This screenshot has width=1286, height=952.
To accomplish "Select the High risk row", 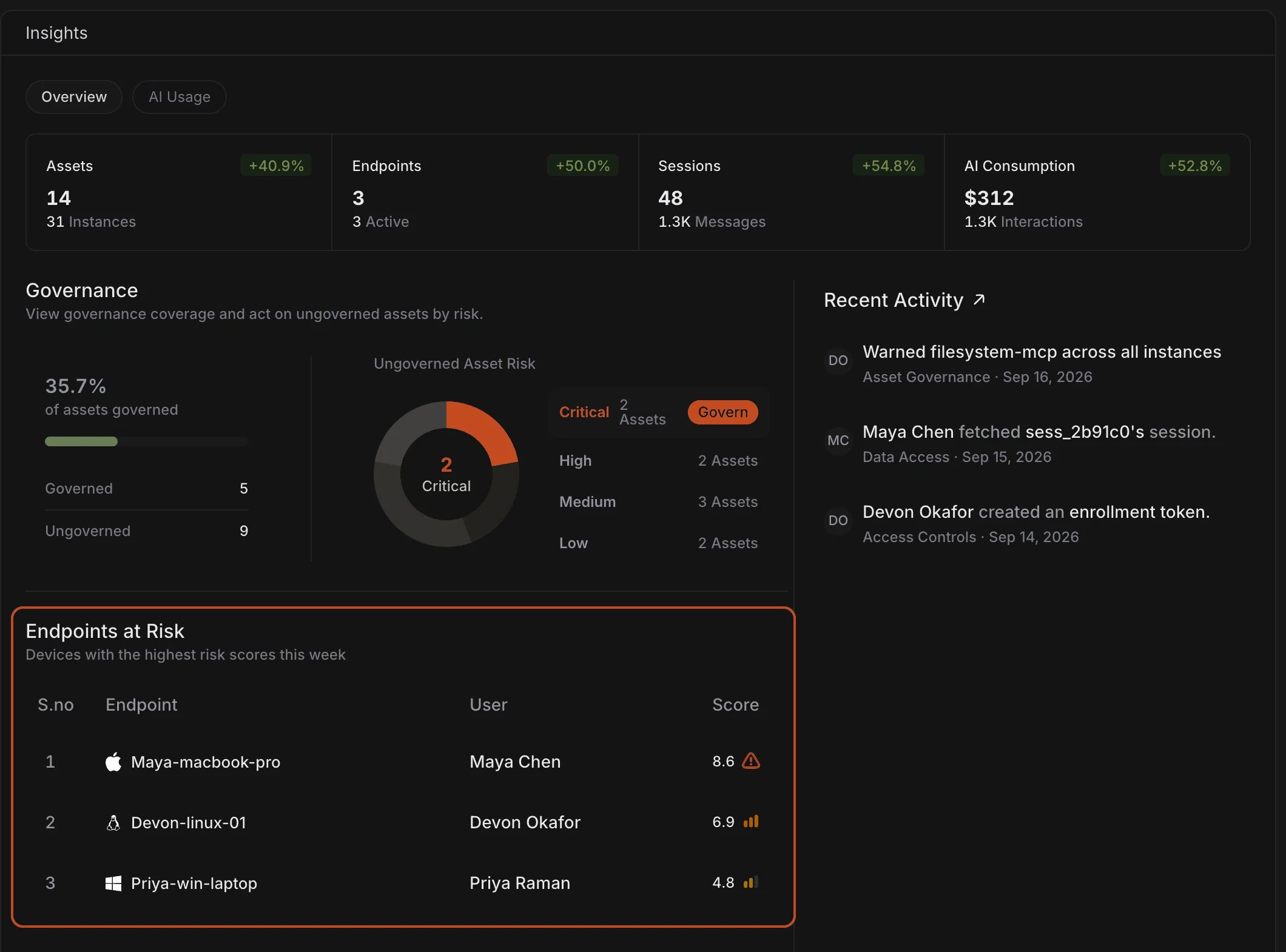I will point(658,461).
